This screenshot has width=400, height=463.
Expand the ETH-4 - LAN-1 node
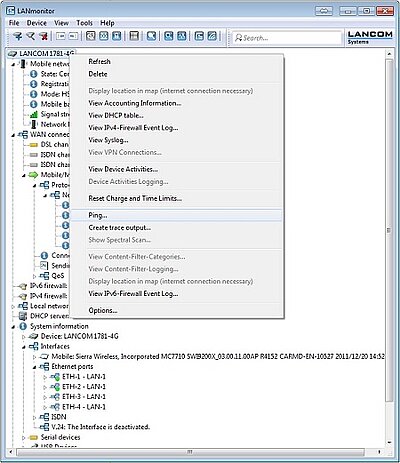tap(45, 407)
